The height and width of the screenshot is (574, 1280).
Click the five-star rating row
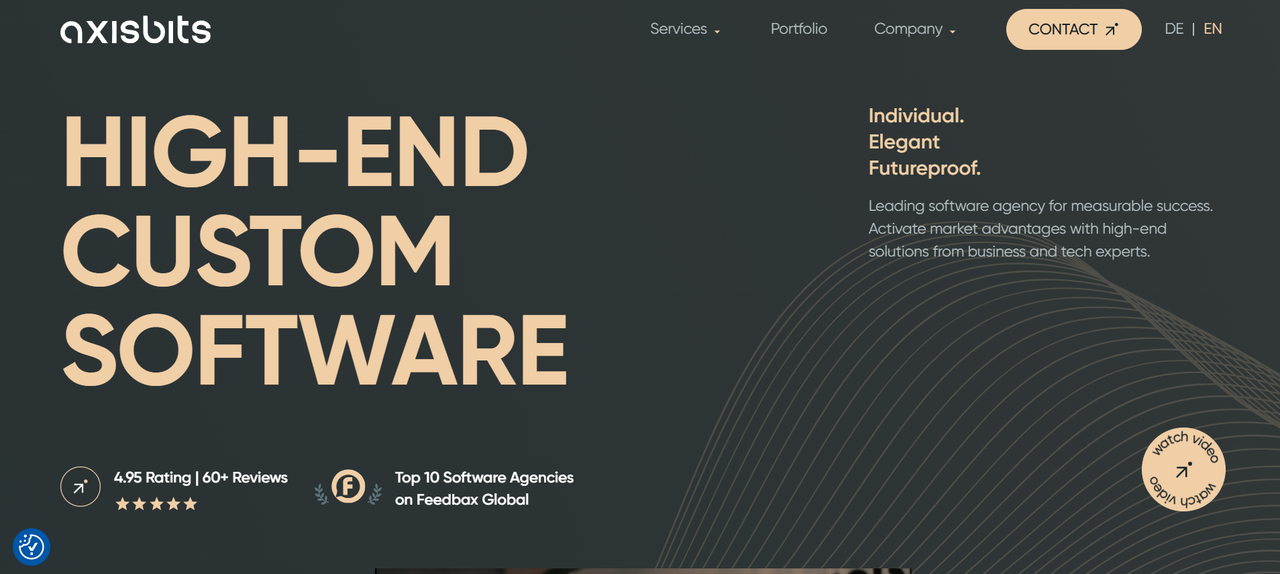coord(156,504)
